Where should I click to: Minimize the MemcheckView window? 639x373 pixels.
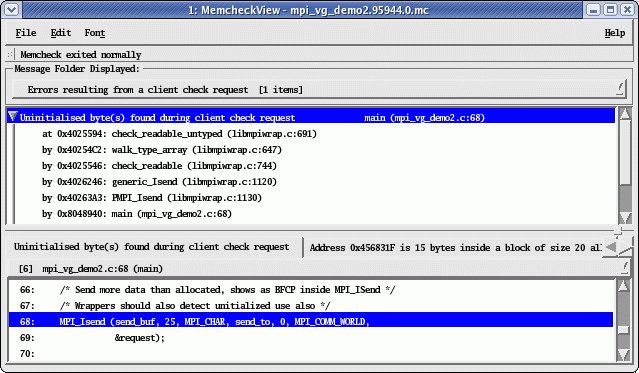(594, 9)
